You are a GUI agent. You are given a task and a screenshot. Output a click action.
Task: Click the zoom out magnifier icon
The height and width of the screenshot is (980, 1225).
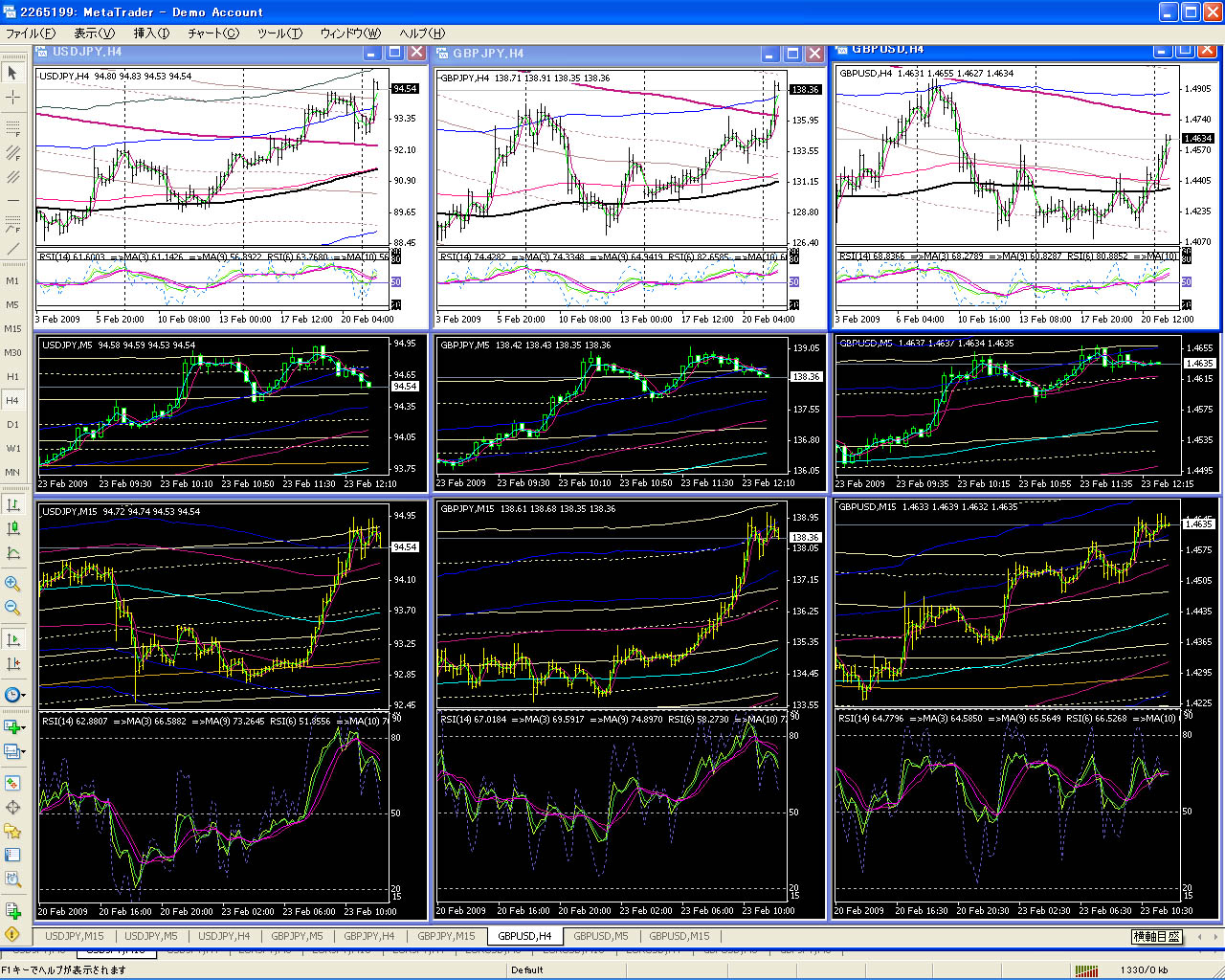12,608
